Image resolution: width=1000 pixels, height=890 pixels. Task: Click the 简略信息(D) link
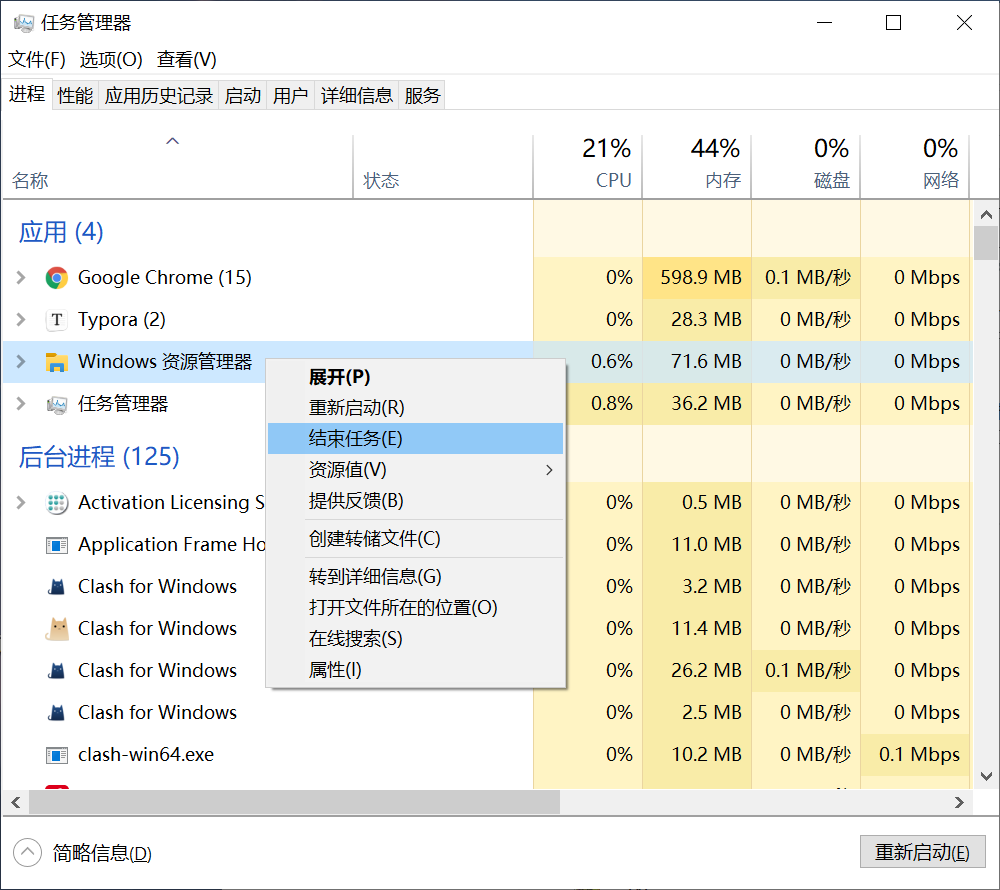point(102,853)
